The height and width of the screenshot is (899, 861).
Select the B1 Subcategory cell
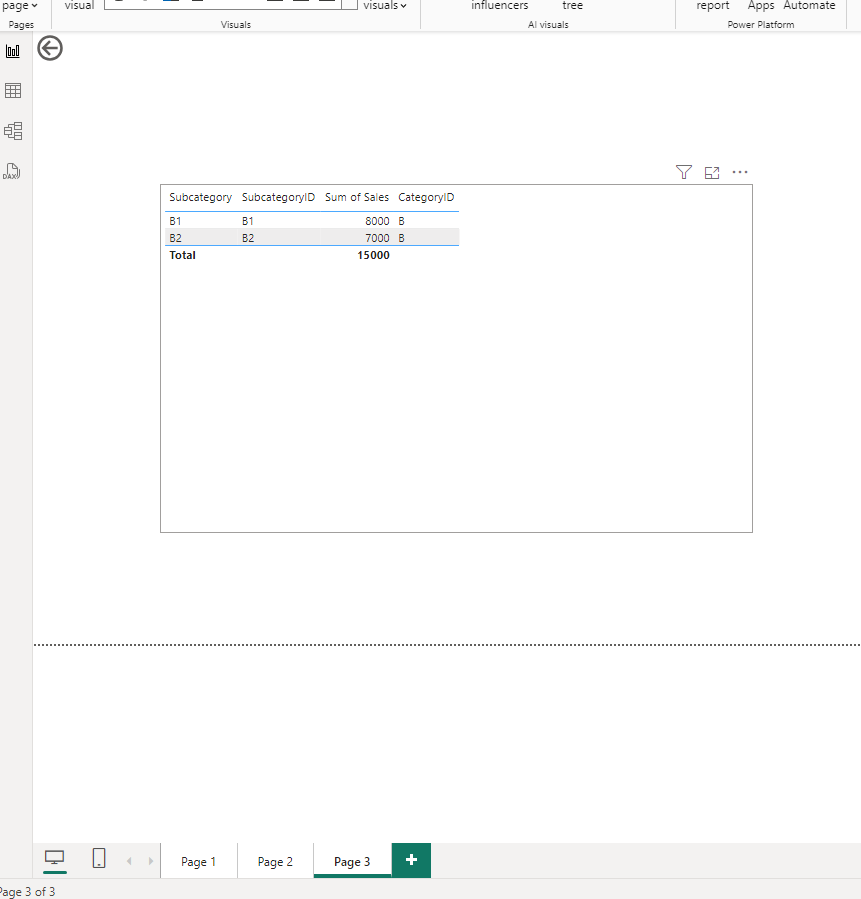tap(175, 221)
